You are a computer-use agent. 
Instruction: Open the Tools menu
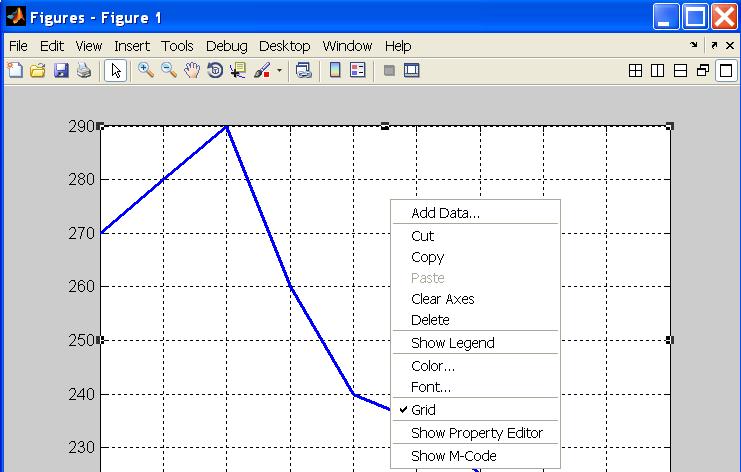pos(177,46)
